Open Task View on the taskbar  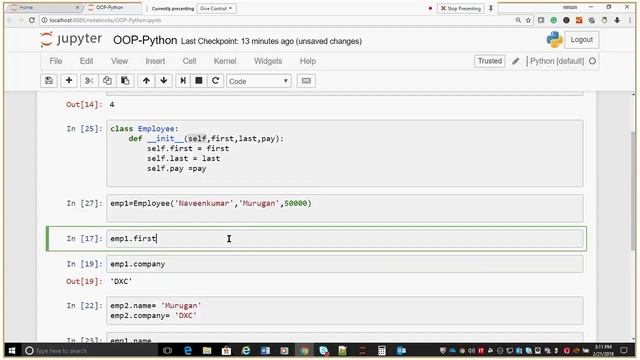(x=167, y=351)
